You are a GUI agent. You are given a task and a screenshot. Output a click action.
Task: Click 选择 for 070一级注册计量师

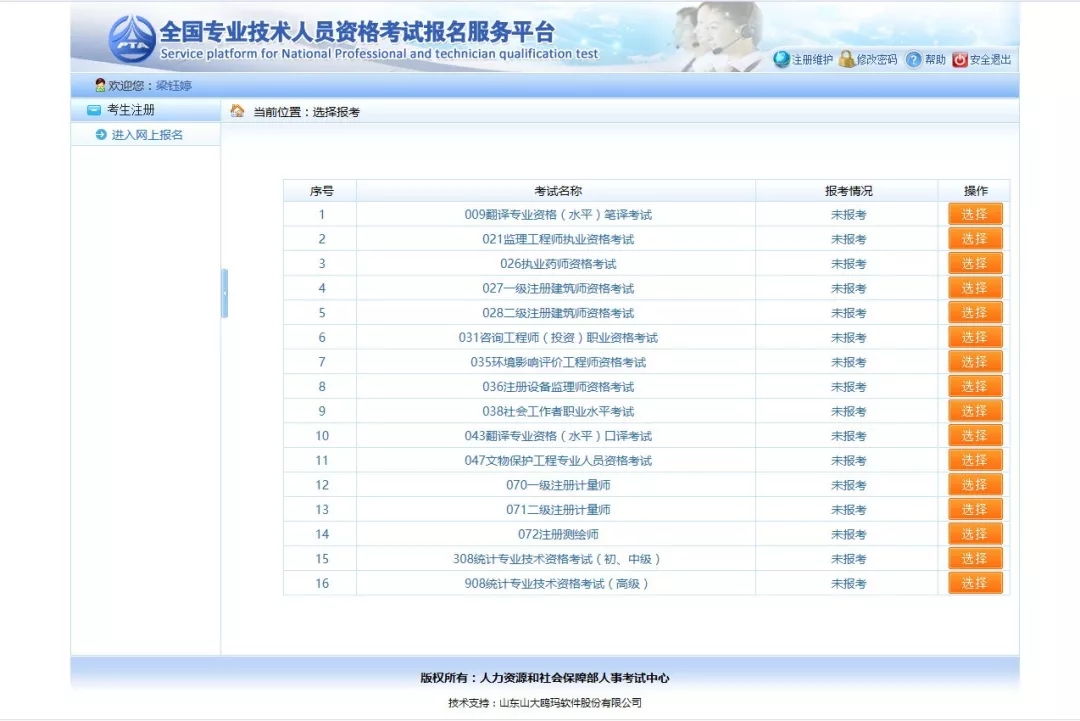(974, 485)
